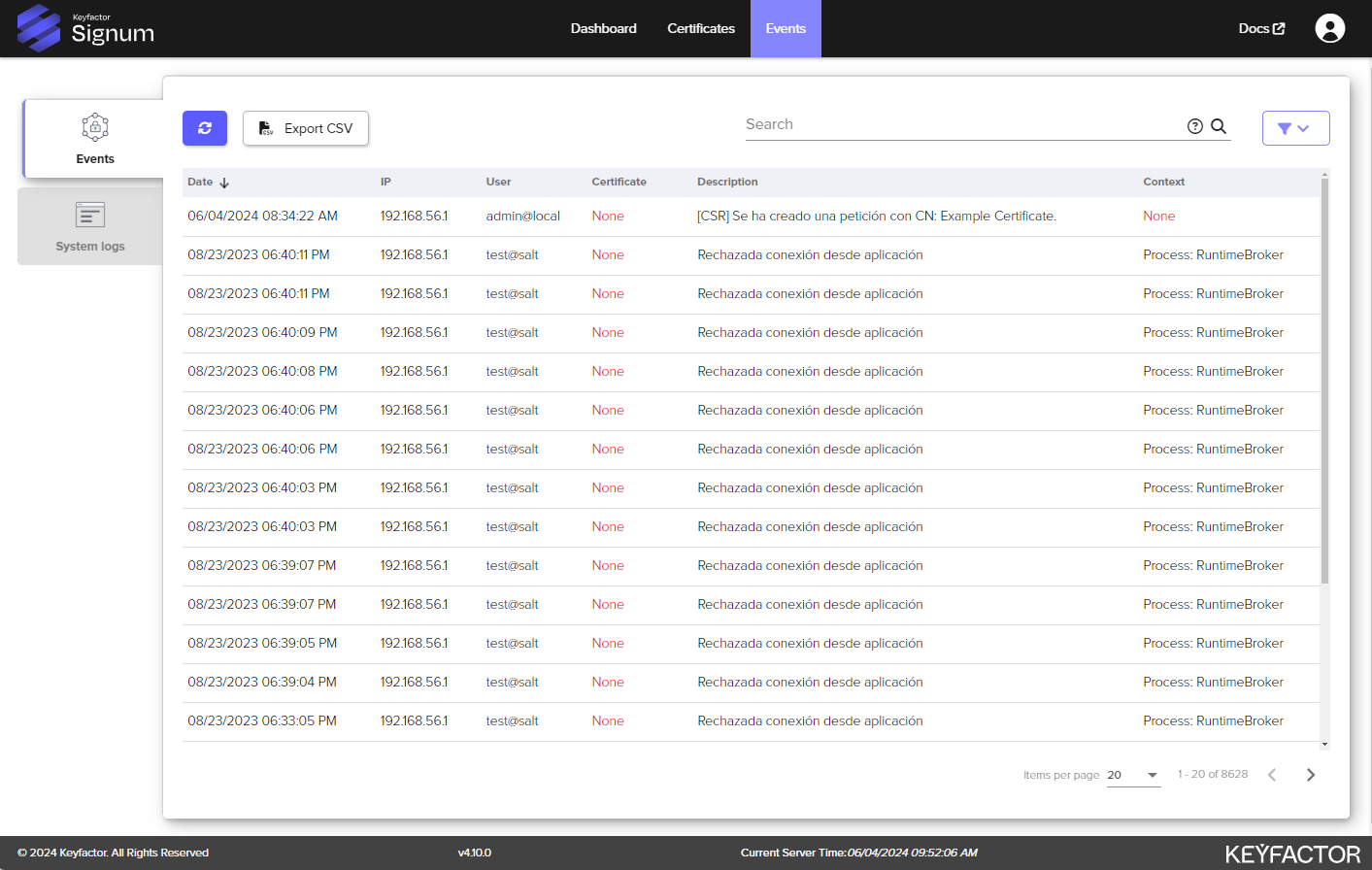Screen dimensions: 1372x870
Task: Click the table vertical scrollbar
Action: [1324, 388]
